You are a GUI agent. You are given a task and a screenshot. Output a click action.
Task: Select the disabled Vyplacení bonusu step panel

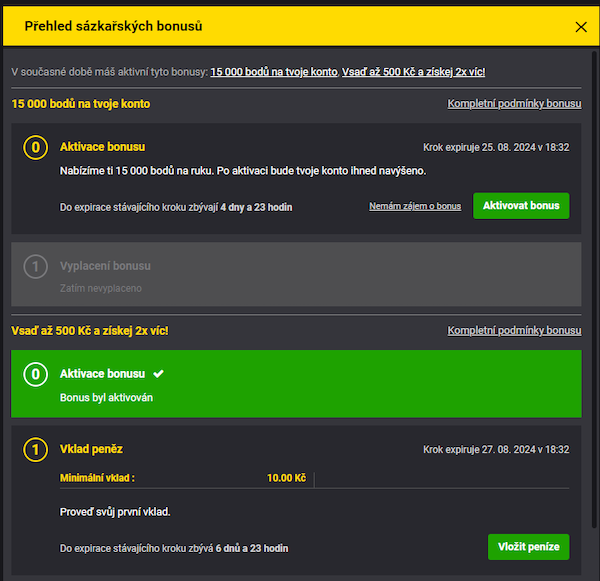point(296,274)
